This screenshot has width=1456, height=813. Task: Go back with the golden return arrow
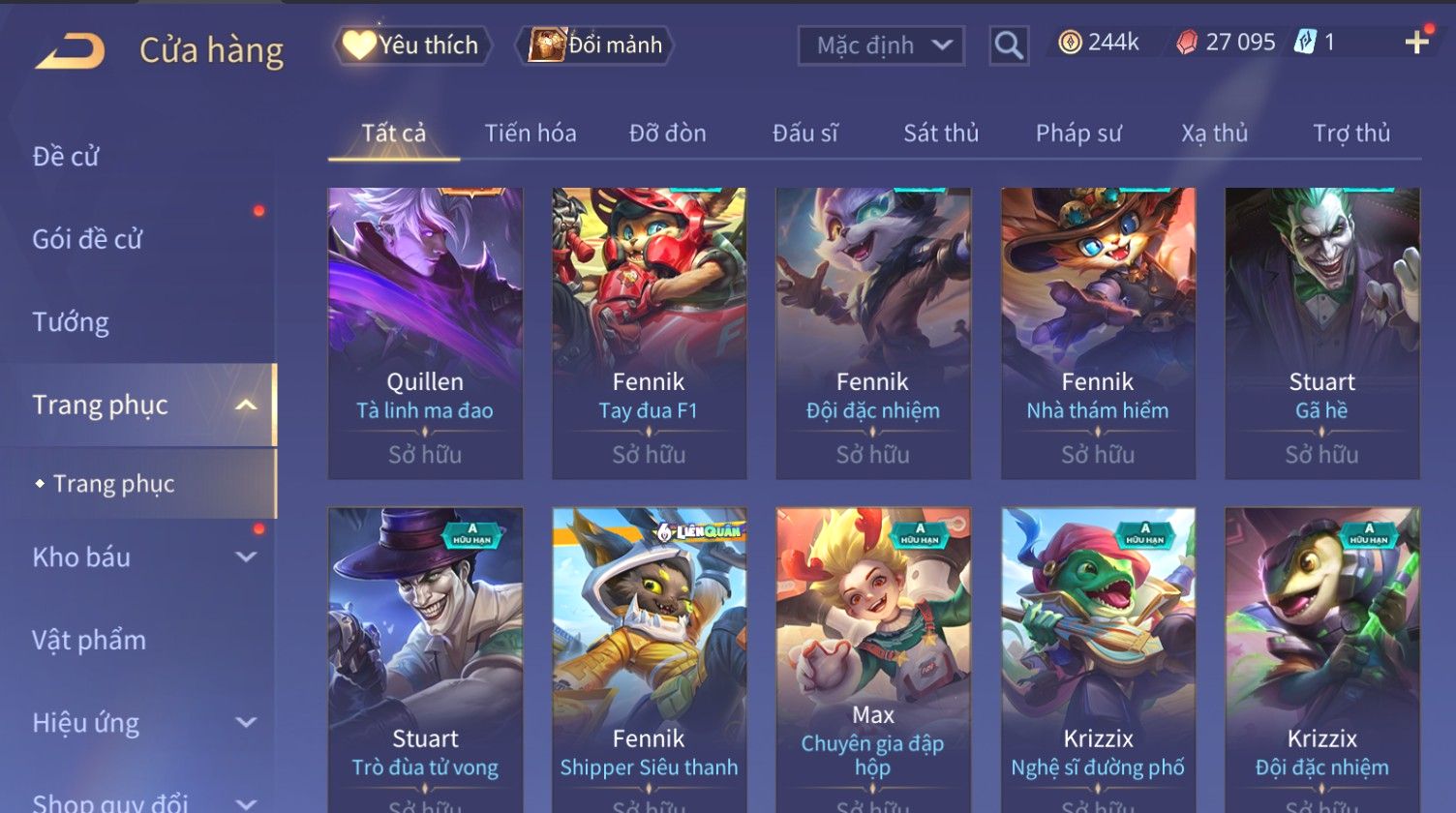click(x=70, y=50)
